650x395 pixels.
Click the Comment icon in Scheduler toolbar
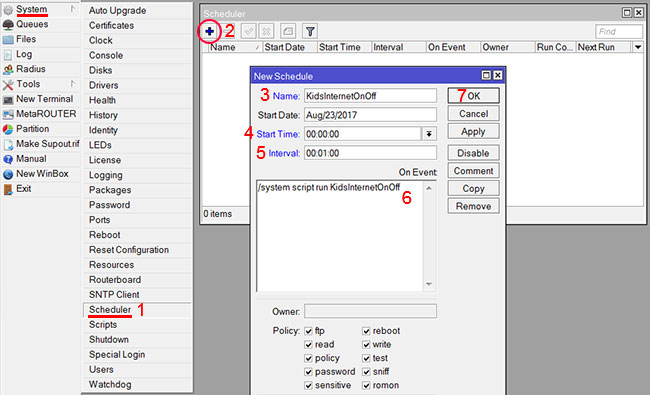(288, 31)
